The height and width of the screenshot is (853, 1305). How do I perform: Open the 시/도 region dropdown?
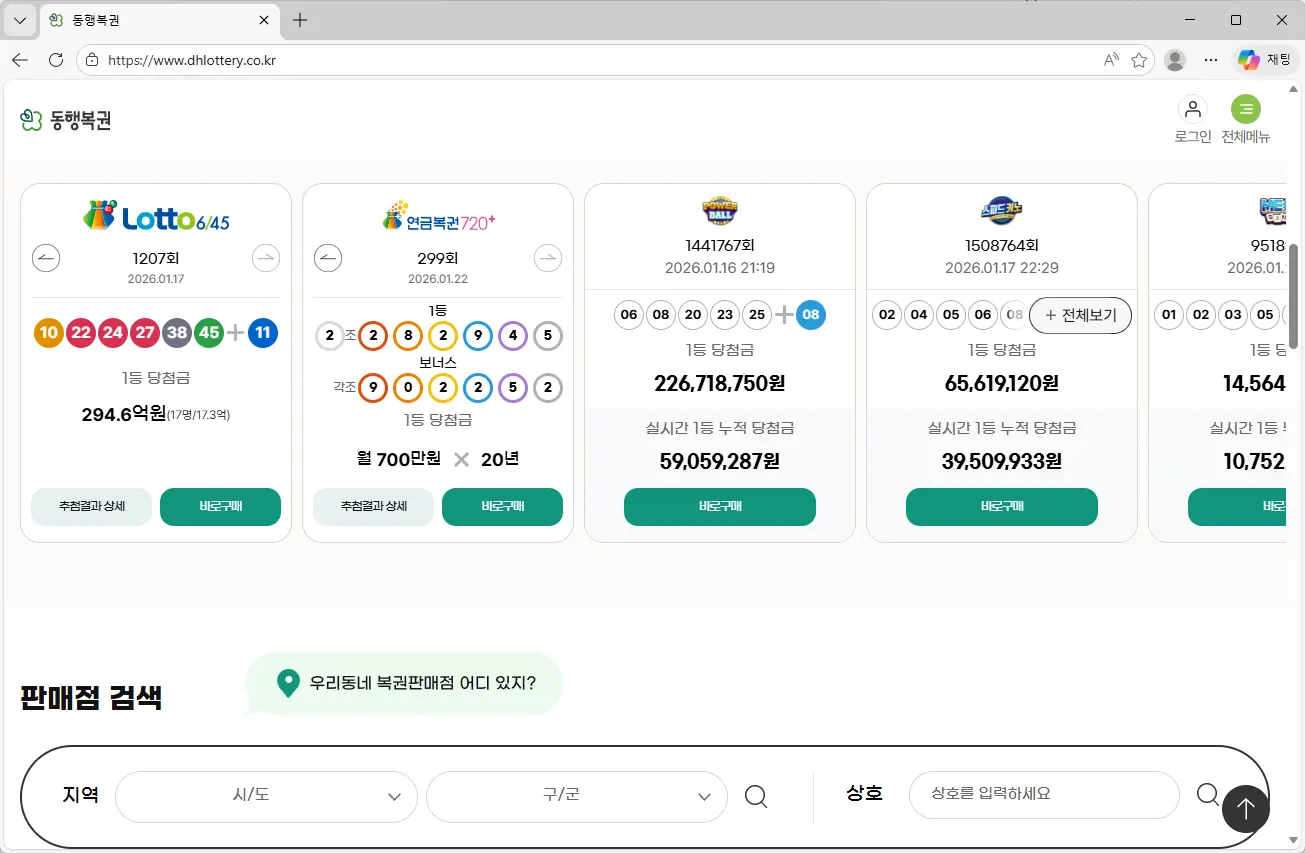coord(265,796)
